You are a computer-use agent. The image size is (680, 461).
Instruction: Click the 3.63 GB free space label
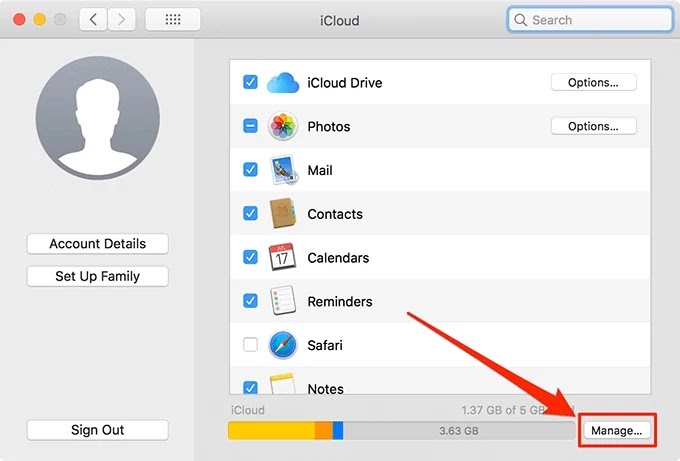(x=459, y=431)
